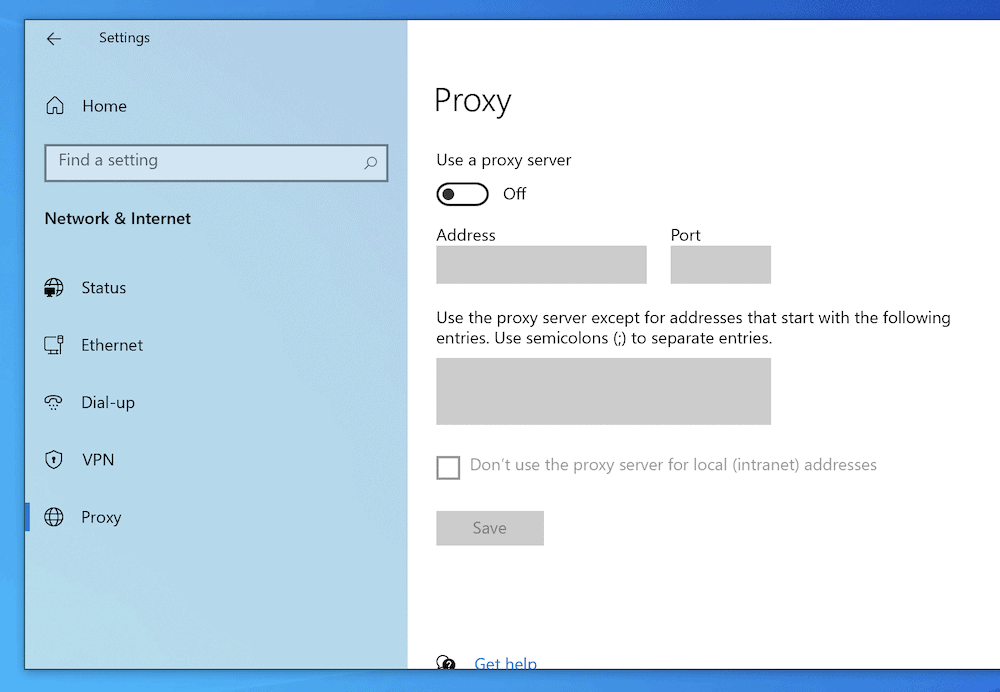Click the Dial-up icon in sidebar
Viewport: 1000px width, 692px height.
click(54, 403)
